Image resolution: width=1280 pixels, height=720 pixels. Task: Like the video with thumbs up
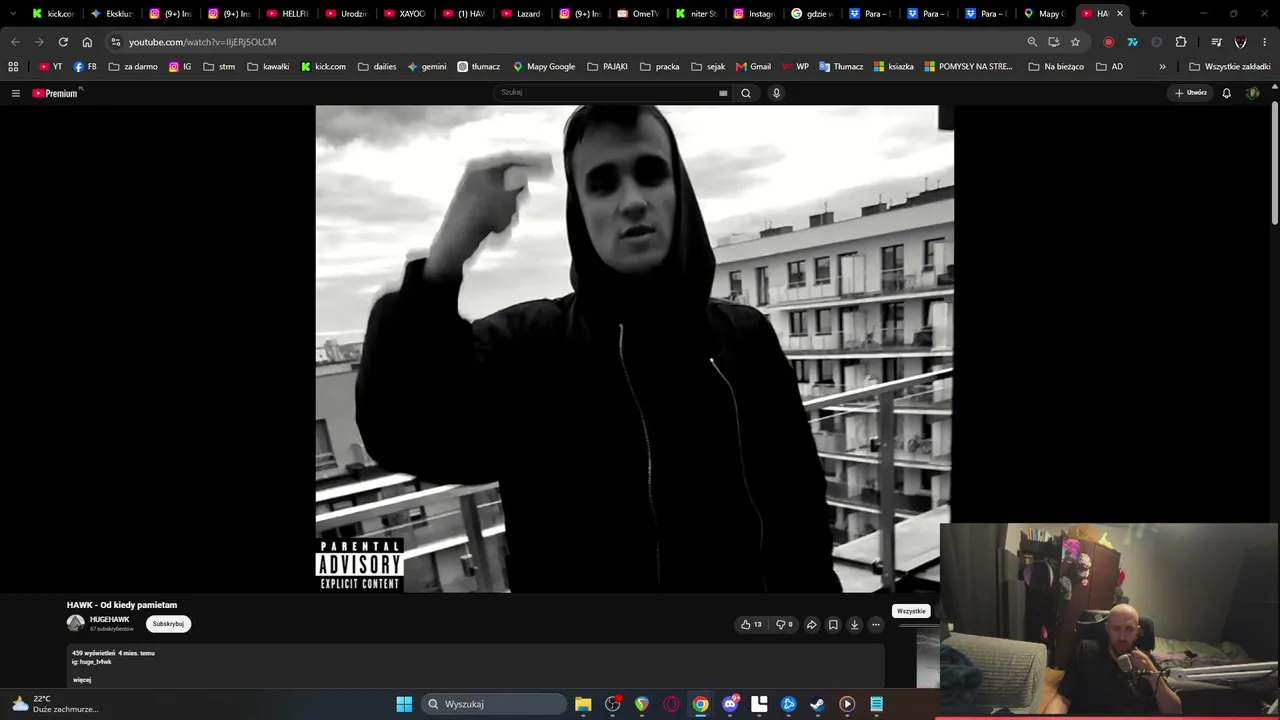coord(751,625)
